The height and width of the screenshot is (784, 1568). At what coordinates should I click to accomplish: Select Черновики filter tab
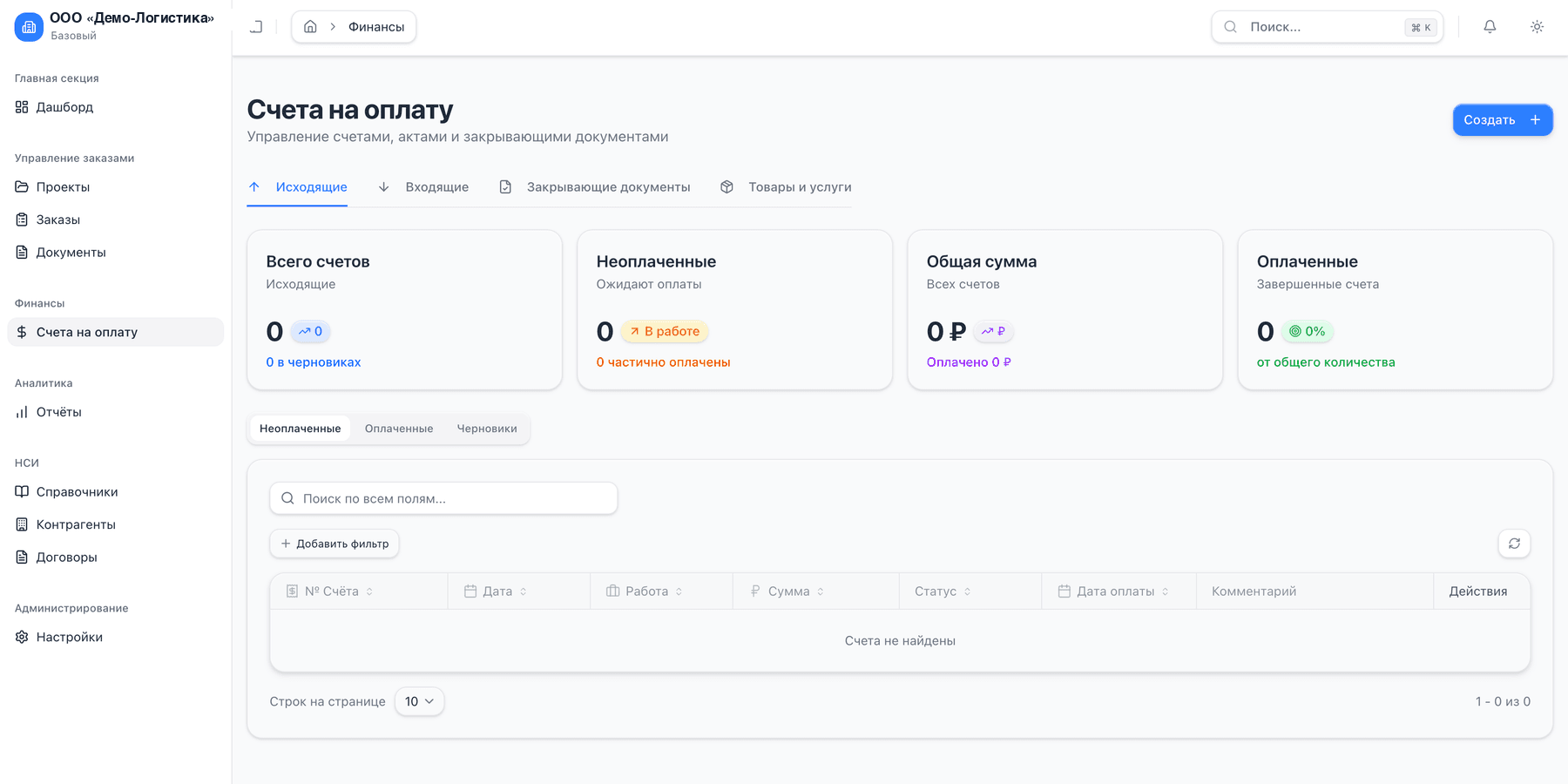click(487, 429)
